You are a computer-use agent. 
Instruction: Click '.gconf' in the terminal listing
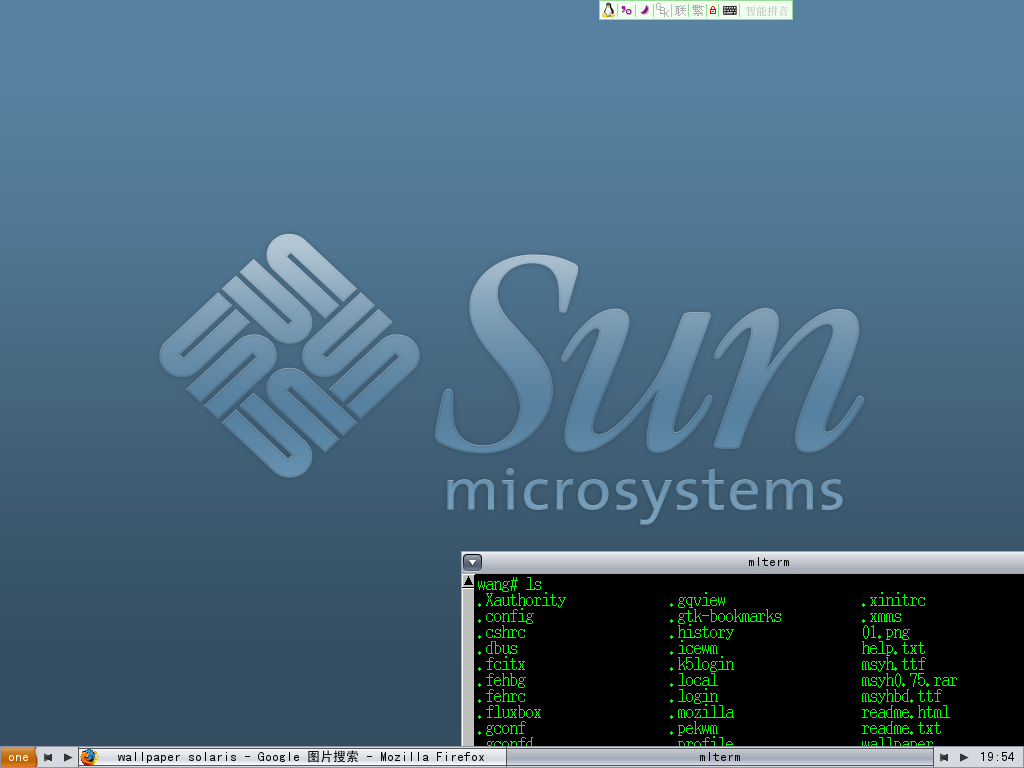[502, 728]
